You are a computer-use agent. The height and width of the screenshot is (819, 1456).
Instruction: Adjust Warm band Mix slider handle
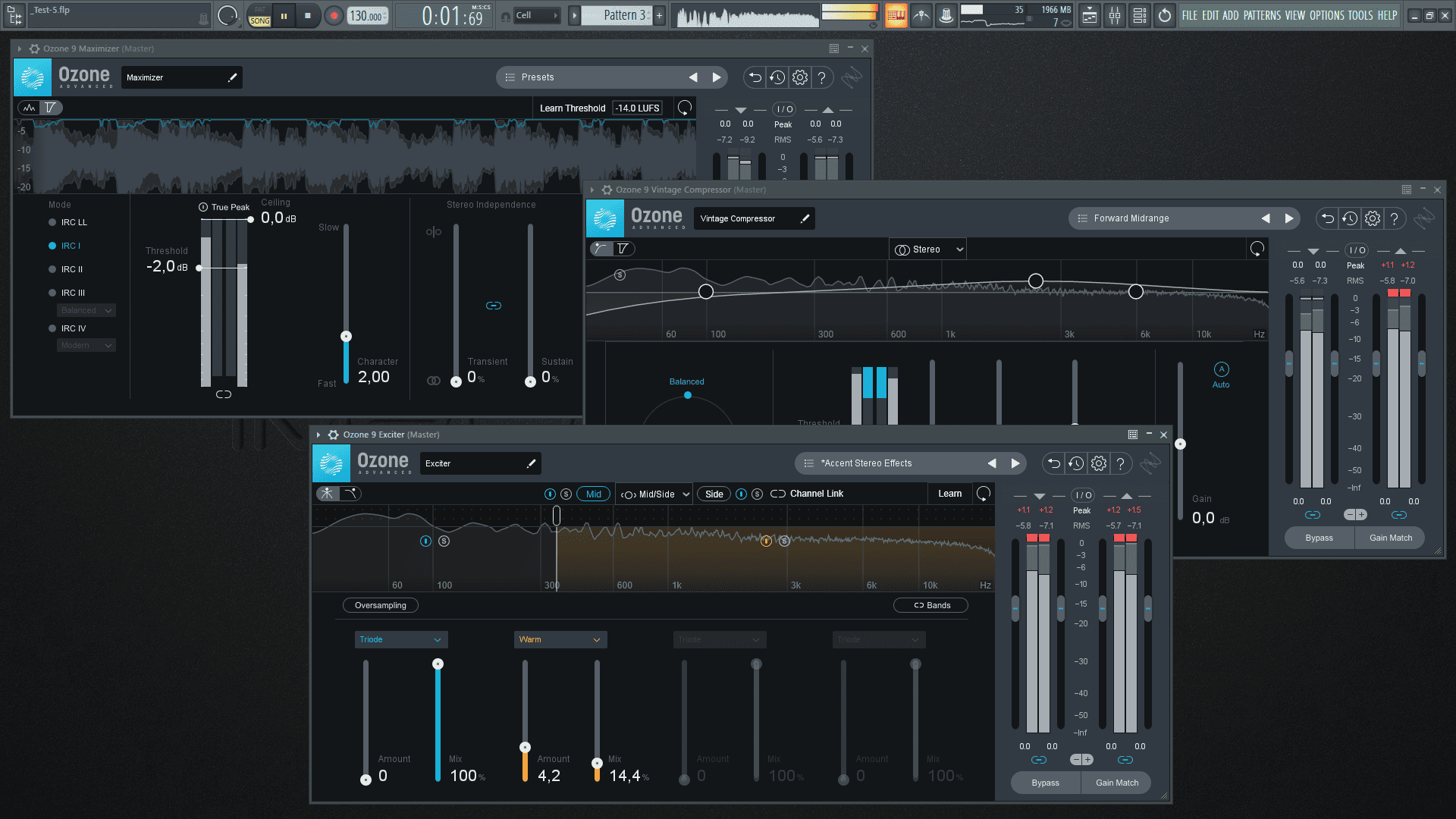pos(597,763)
